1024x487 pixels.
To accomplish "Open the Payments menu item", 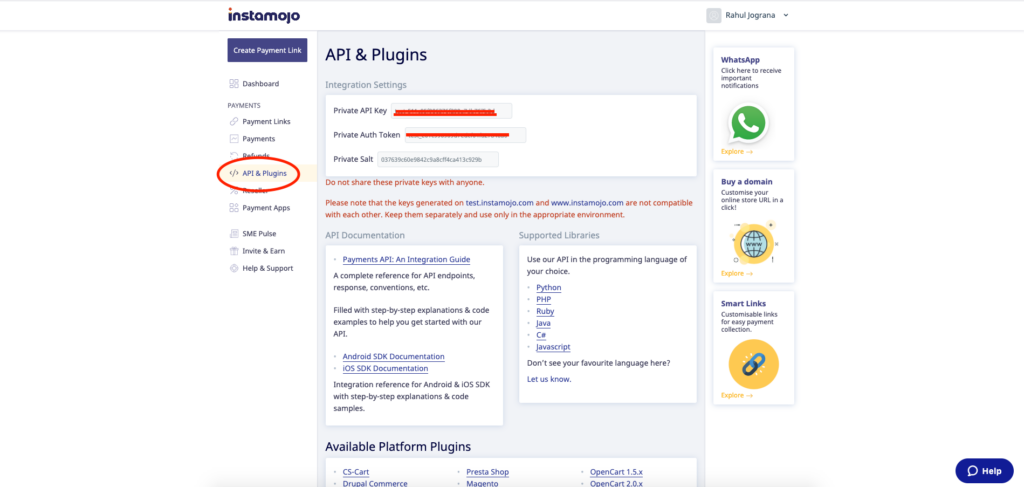I will (x=258, y=139).
